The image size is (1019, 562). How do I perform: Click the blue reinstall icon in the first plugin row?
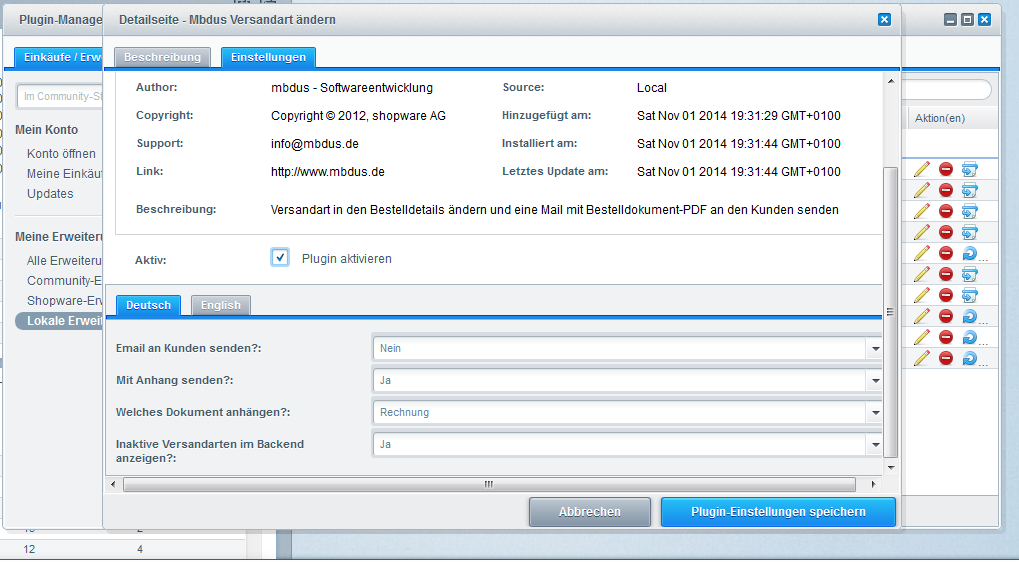[969, 169]
